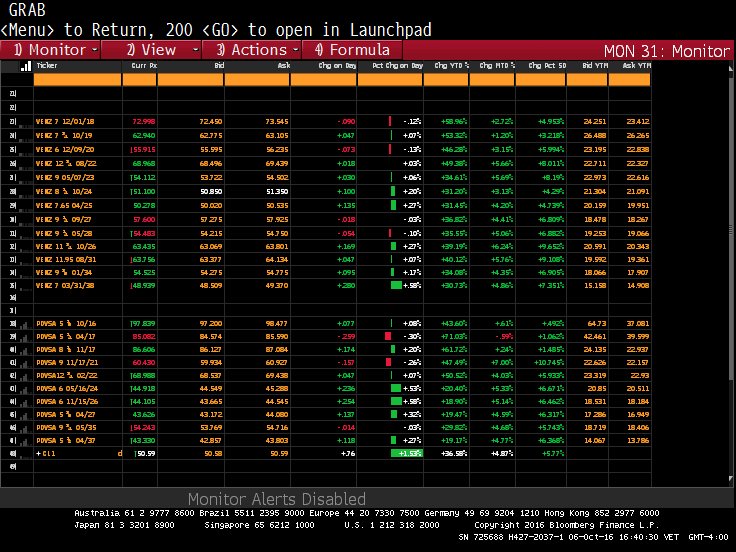Select ticker VENZ 9 ¼ 09/27
736x552 pixels.
click(x=64, y=220)
